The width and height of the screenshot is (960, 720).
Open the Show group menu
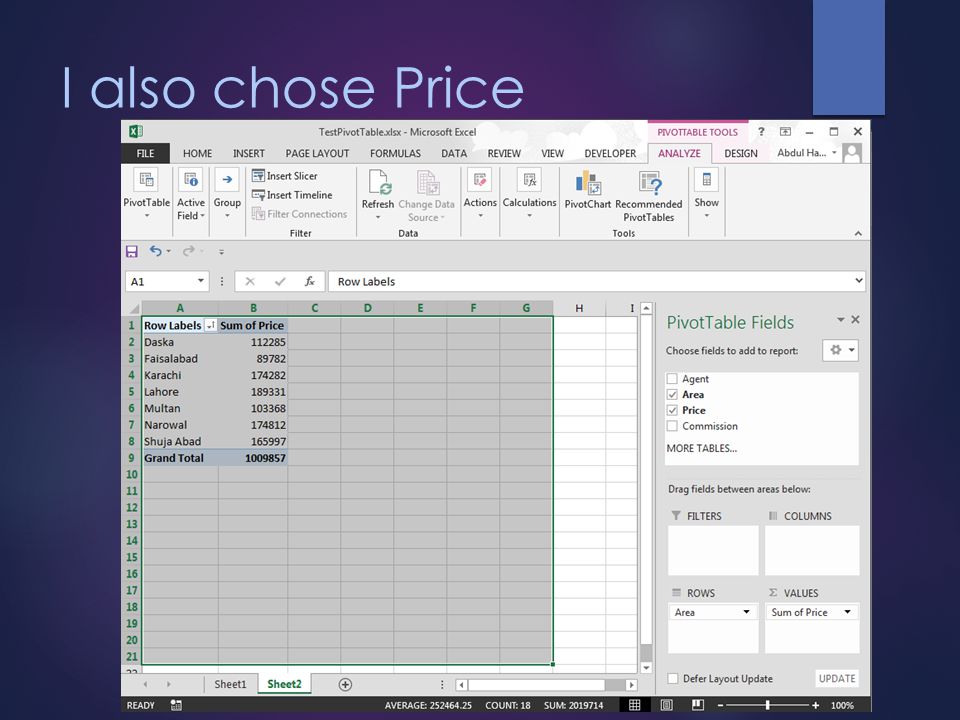[x=707, y=195]
